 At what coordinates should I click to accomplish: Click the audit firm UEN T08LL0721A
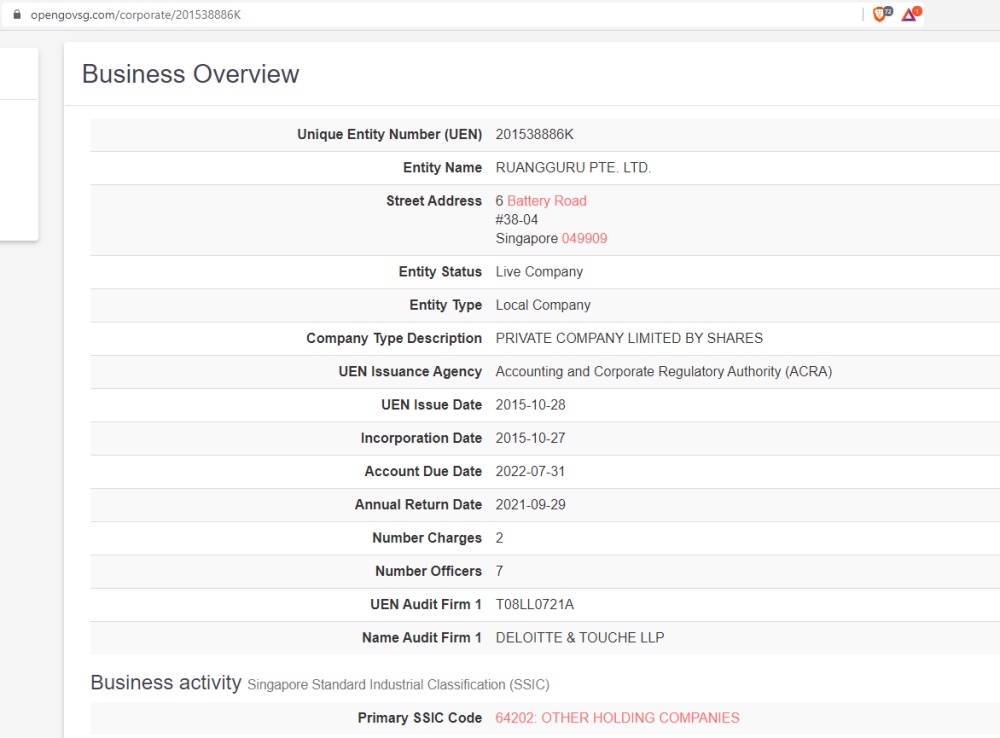tap(535, 605)
